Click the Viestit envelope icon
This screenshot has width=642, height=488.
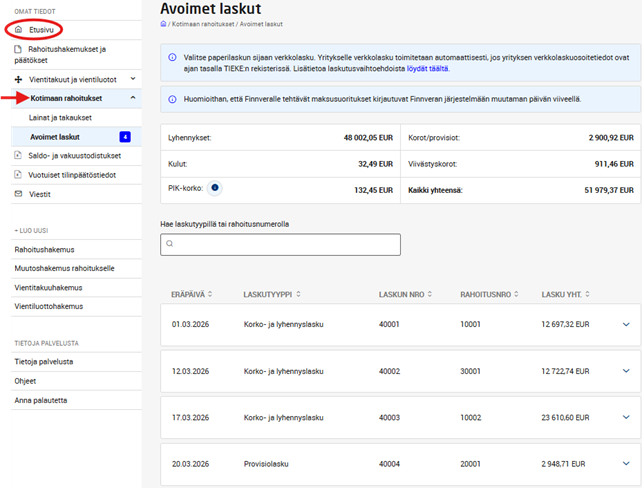click(x=18, y=192)
